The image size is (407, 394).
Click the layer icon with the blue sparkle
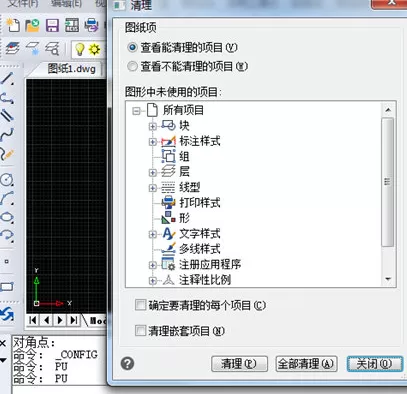pyautogui.click(x=33, y=48)
